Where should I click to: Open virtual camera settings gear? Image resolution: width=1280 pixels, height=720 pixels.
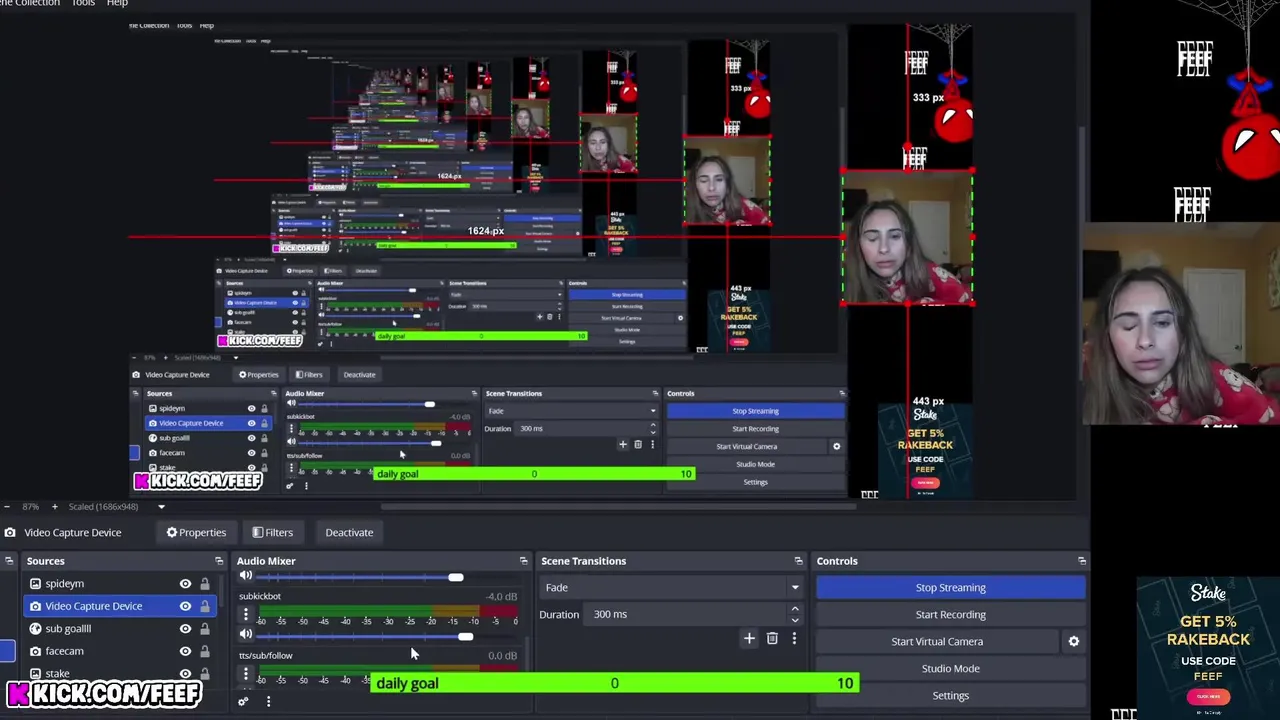pos(1074,641)
